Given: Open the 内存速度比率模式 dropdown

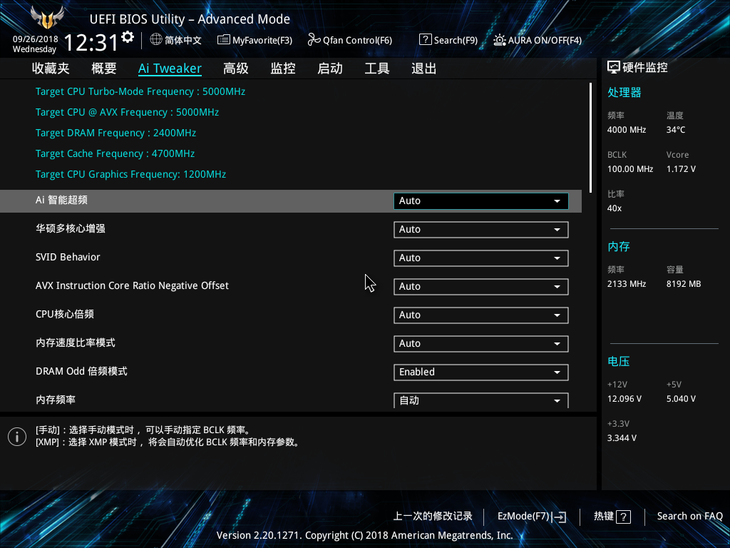Looking at the screenshot, I should click(x=481, y=344).
